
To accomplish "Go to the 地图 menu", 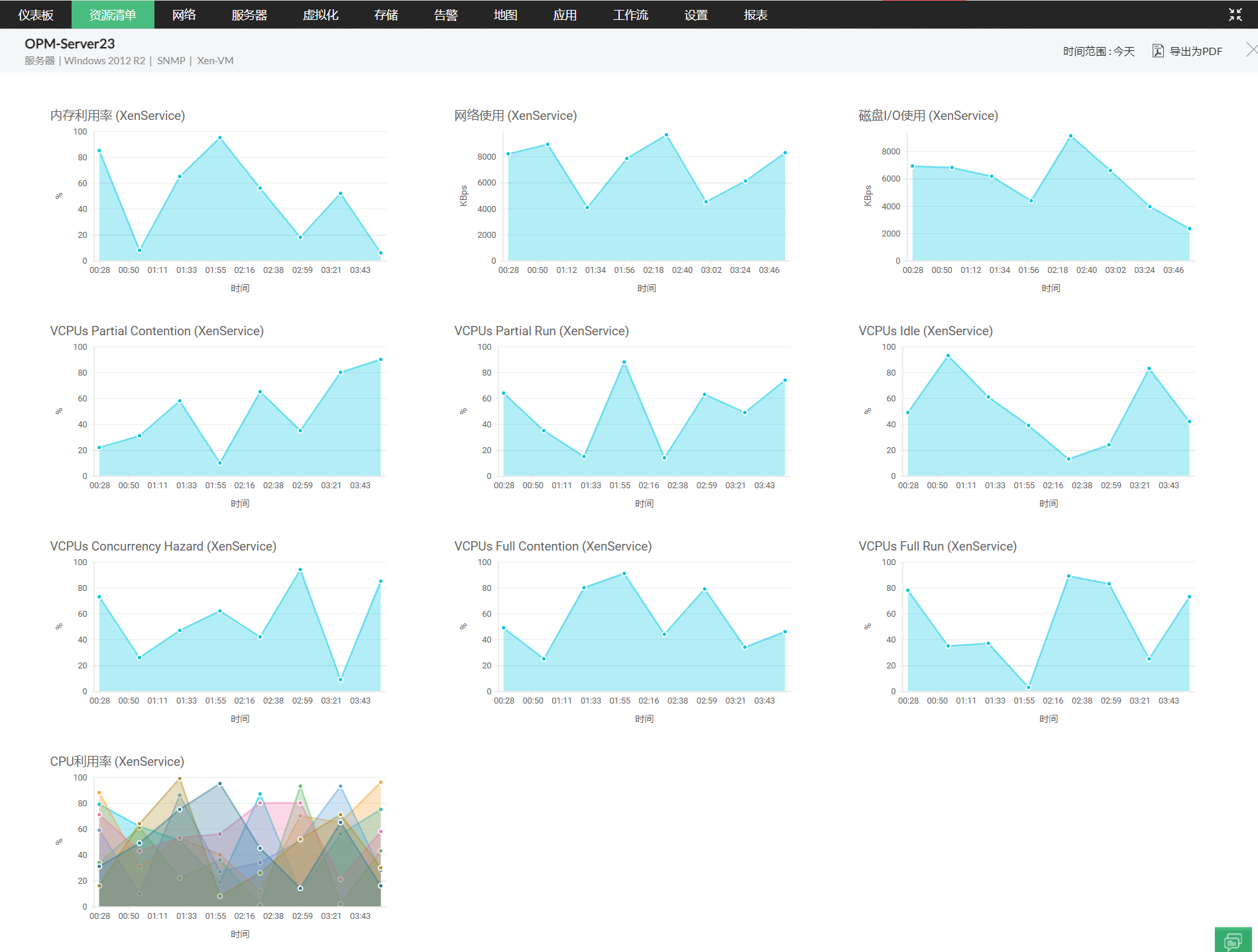I will point(505,15).
